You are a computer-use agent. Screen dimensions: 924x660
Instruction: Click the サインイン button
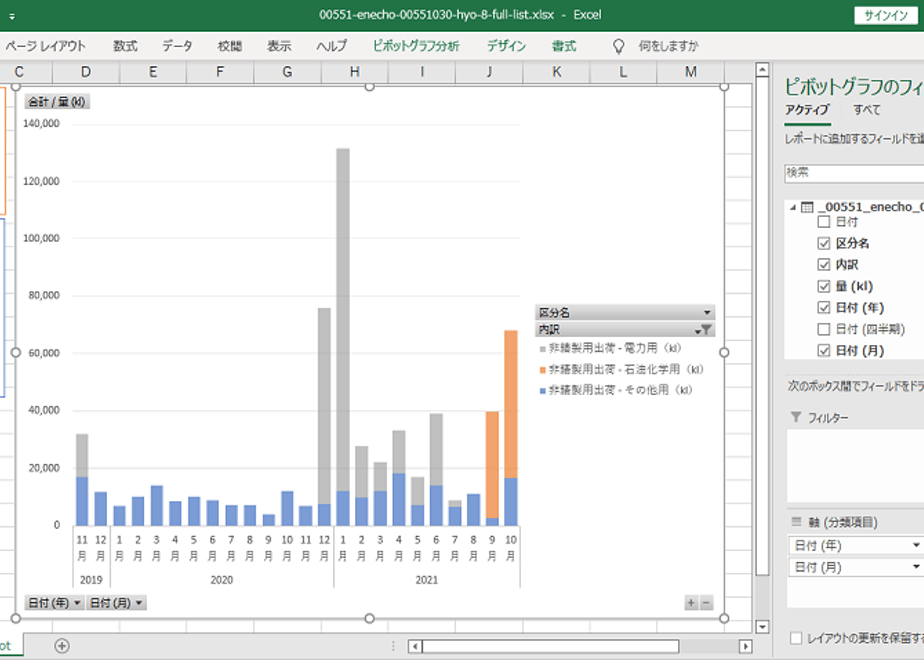tap(886, 15)
